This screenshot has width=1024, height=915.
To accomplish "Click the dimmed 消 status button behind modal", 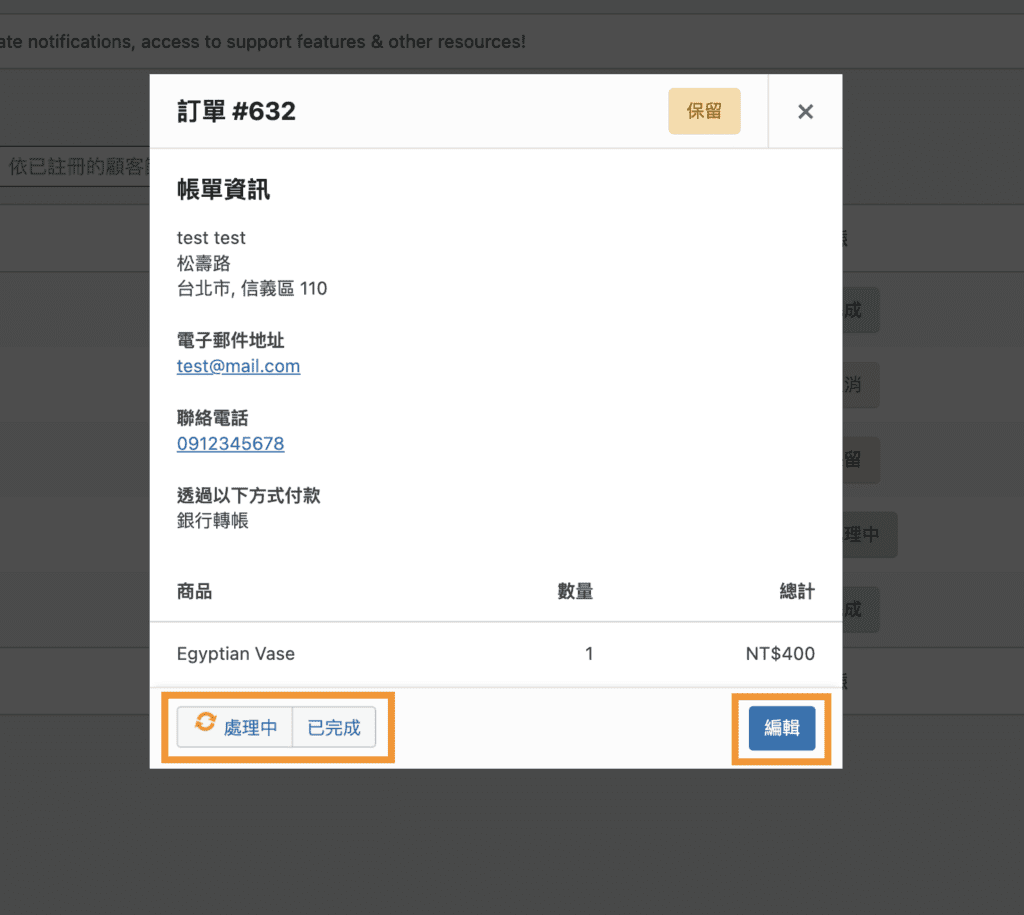I will coord(864,384).
